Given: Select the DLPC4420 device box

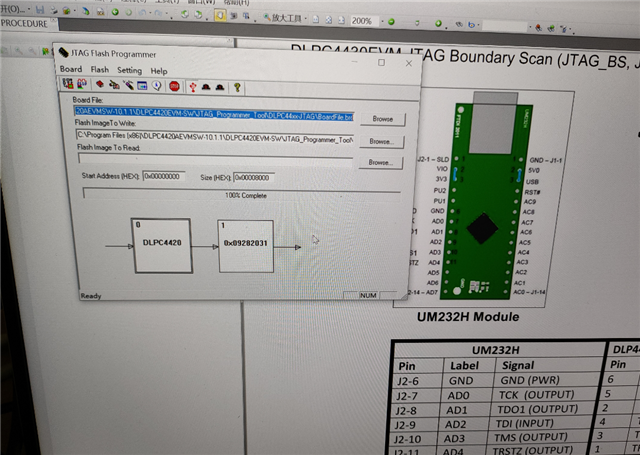Looking at the screenshot, I should coord(162,245).
